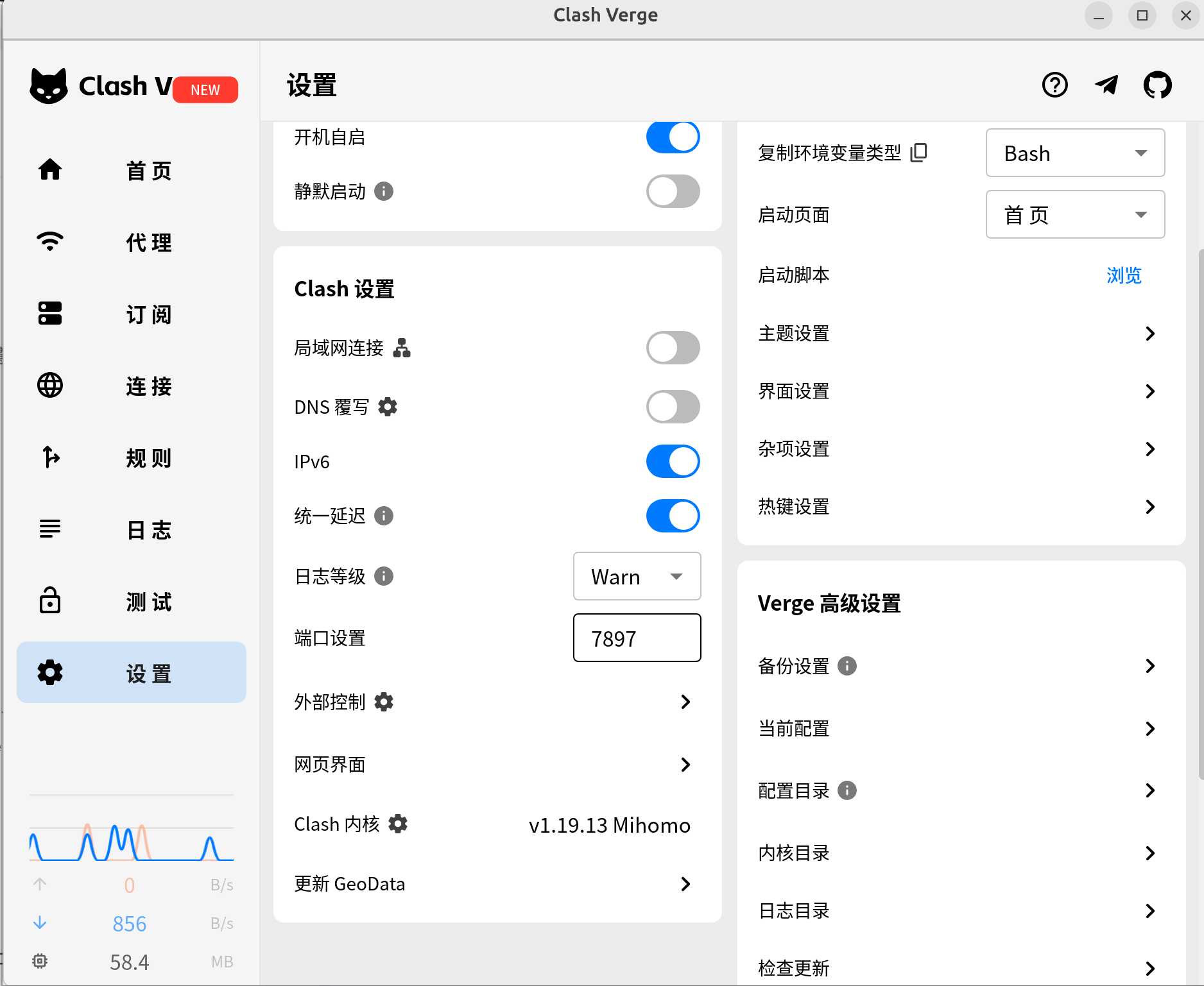1204x986 pixels.
Task: Expand 界面设置 chevron
Action: [1150, 391]
